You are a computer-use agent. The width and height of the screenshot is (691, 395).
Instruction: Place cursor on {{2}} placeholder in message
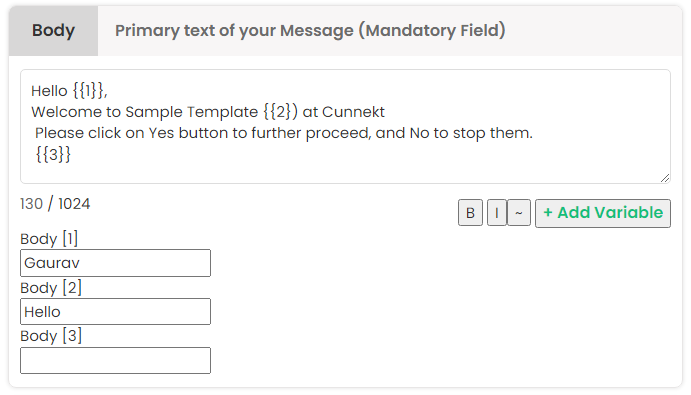(281, 112)
